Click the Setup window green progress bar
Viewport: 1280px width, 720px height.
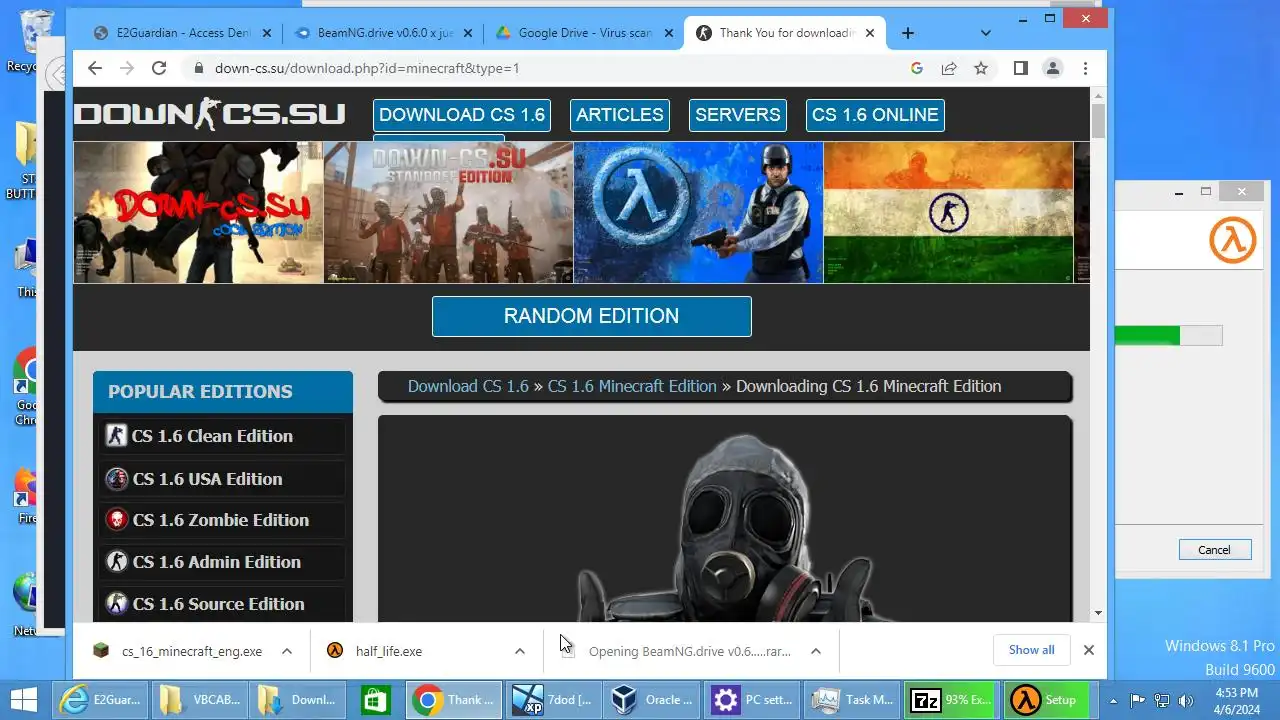(x=1148, y=336)
